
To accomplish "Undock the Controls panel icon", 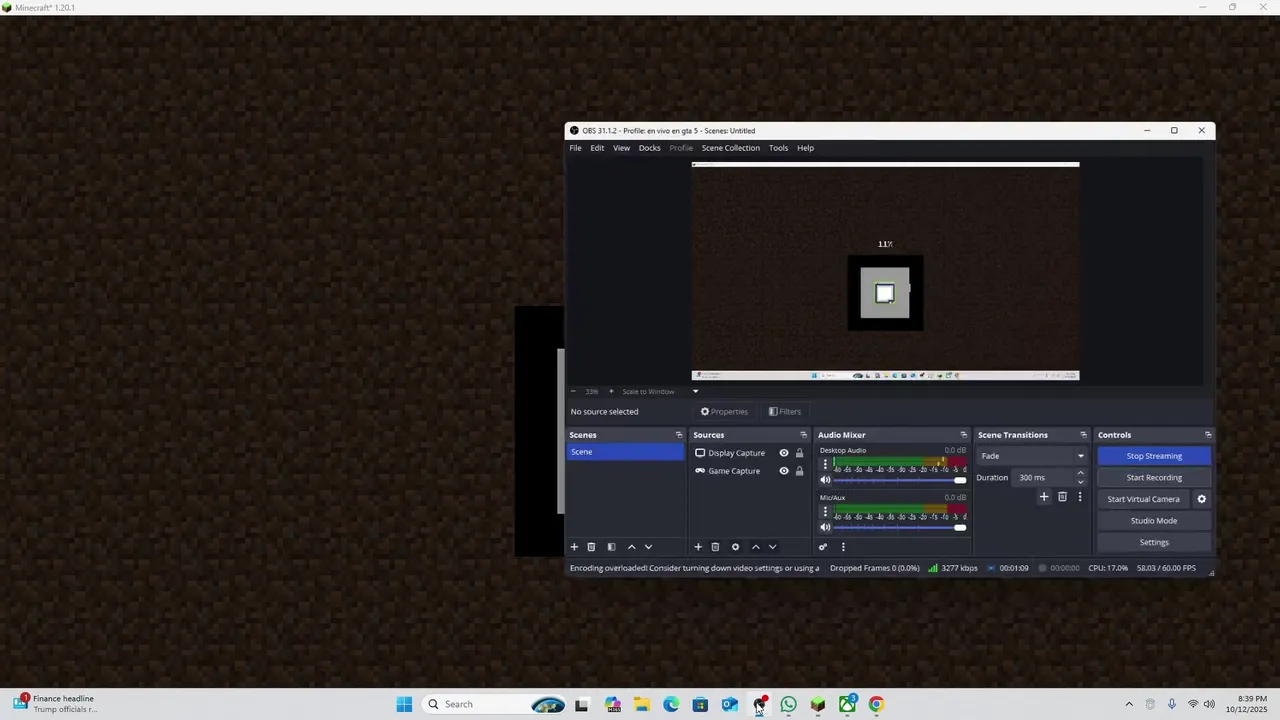I will pyautogui.click(x=1208, y=435).
